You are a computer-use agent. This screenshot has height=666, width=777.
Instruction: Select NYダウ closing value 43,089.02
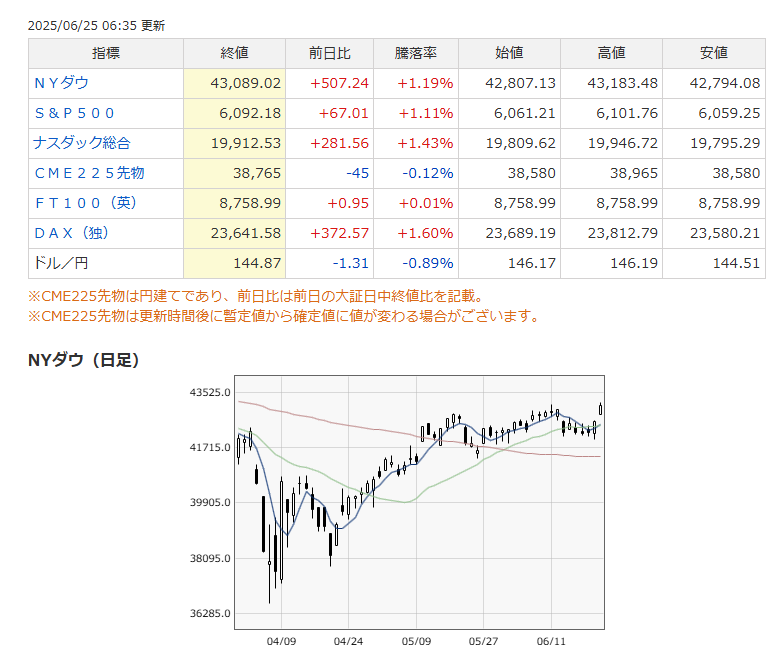[245, 83]
